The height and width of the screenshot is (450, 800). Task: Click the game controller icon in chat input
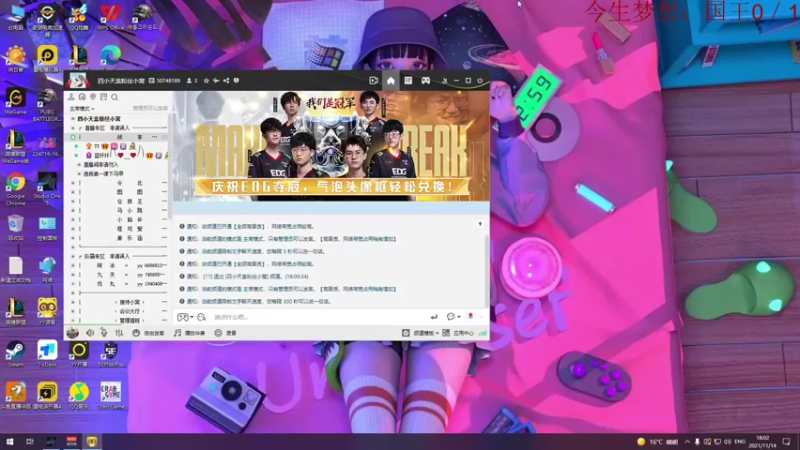tap(183, 317)
